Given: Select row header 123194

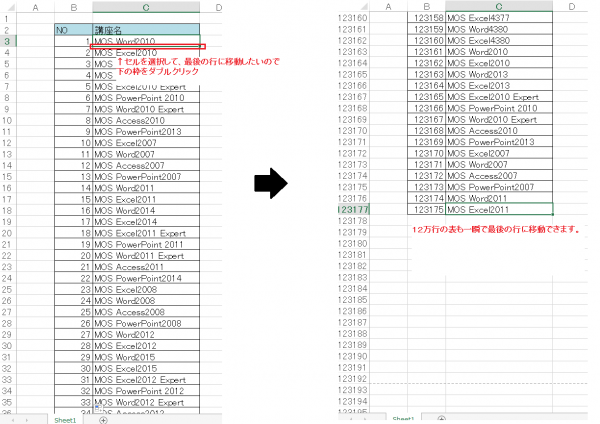Looking at the screenshot, I should point(353,401).
